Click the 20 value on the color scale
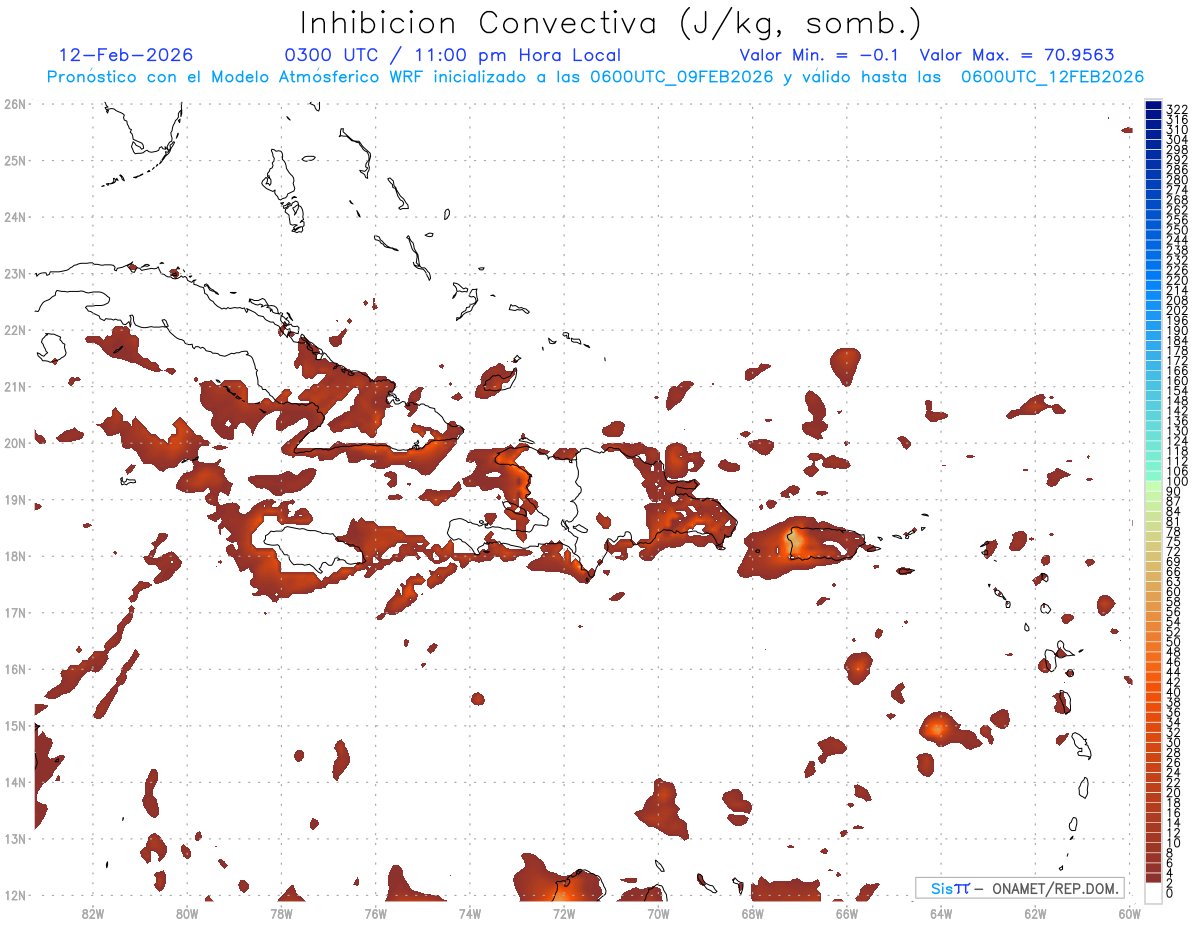The height and width of the screenshot is (927, 1200). pyautogui.click(x=1173, y=792)
